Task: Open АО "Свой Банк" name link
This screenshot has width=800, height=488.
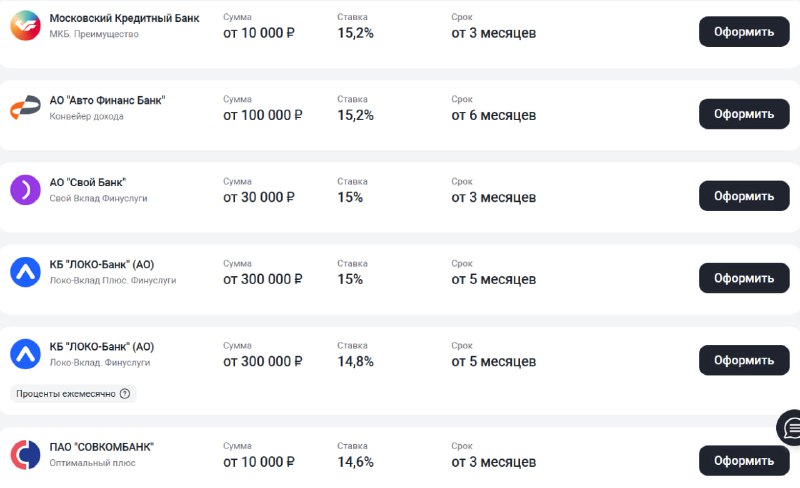Action: (x=88, y=182)
